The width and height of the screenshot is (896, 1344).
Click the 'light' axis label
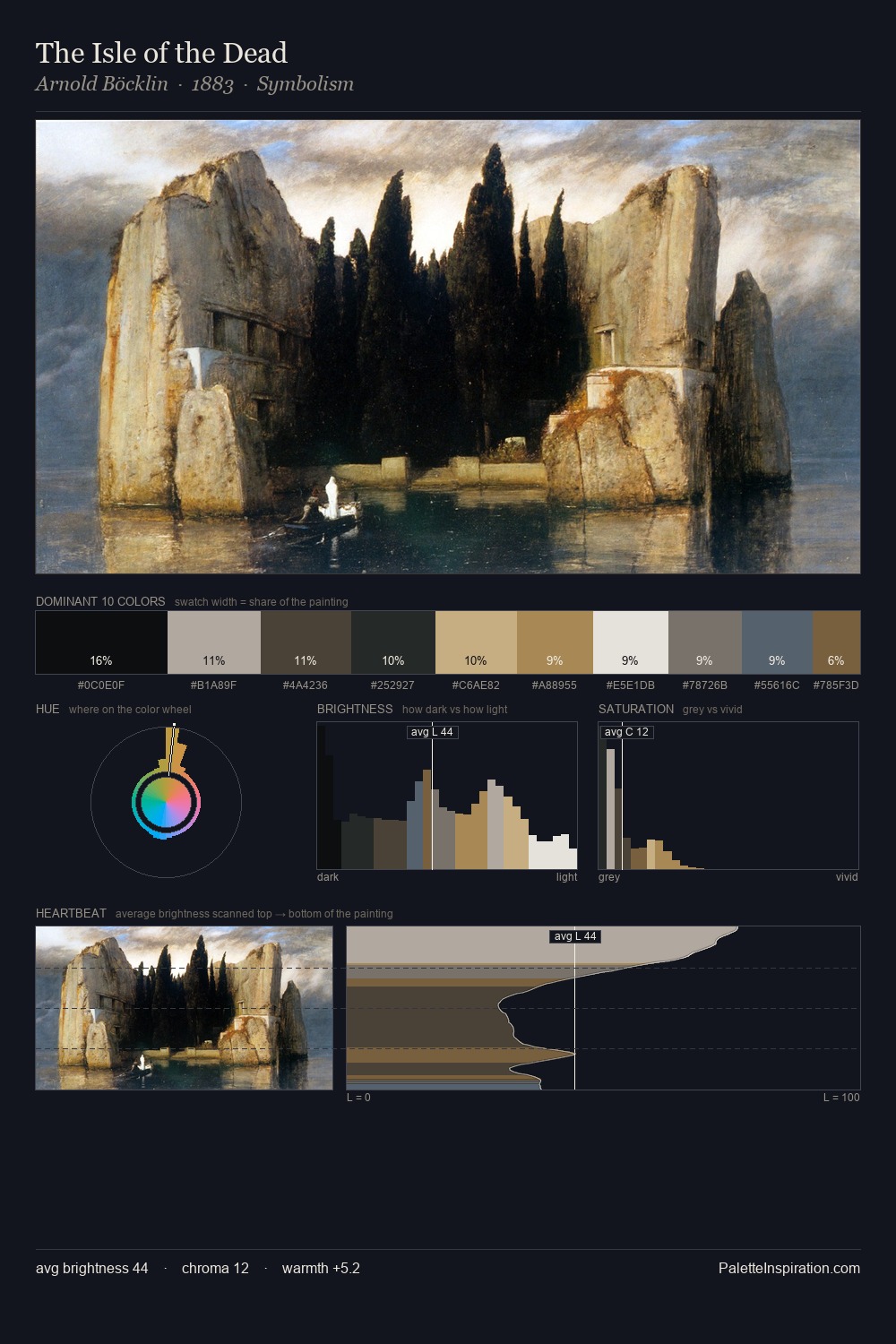(x=566, y=877)
